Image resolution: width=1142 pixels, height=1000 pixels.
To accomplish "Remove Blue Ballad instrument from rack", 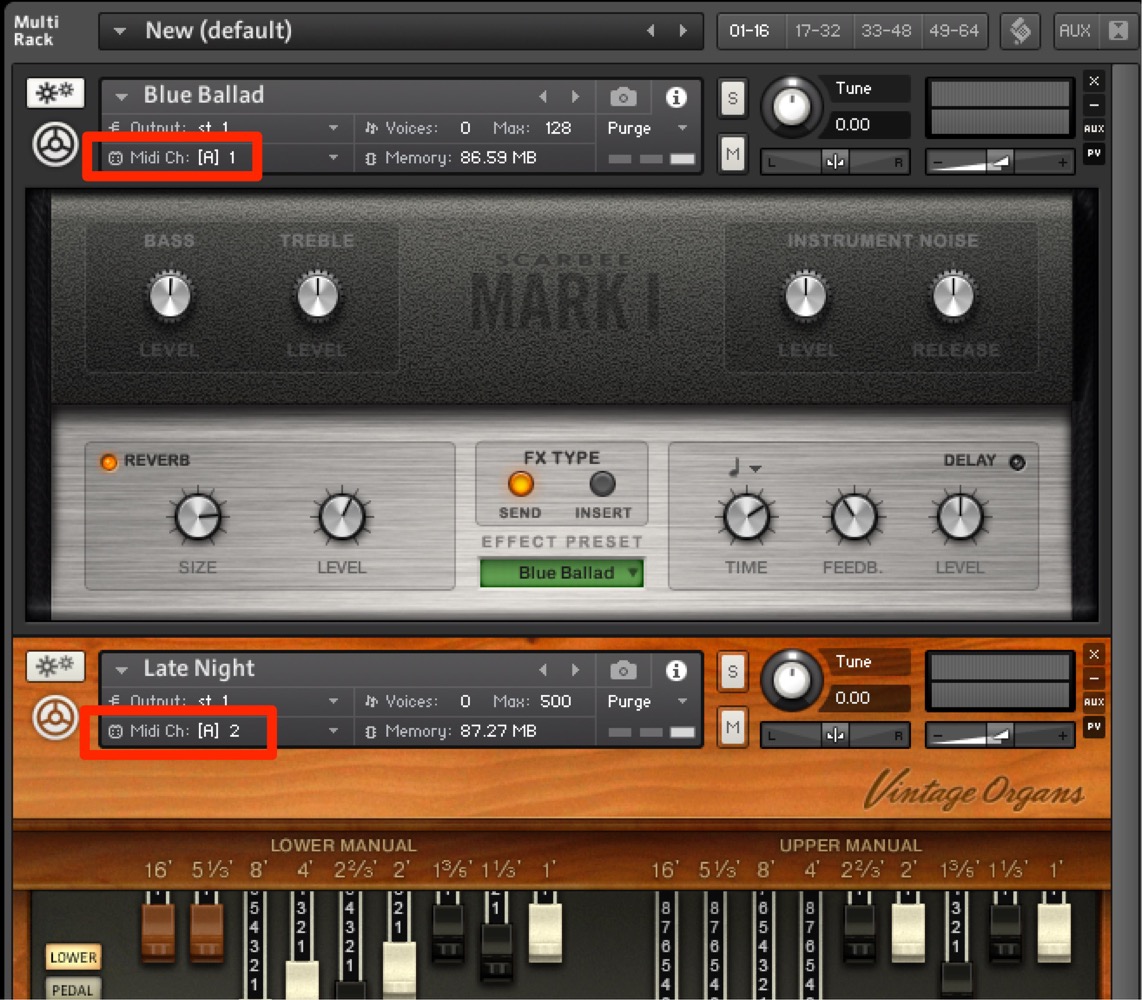I will [1094, 81].
